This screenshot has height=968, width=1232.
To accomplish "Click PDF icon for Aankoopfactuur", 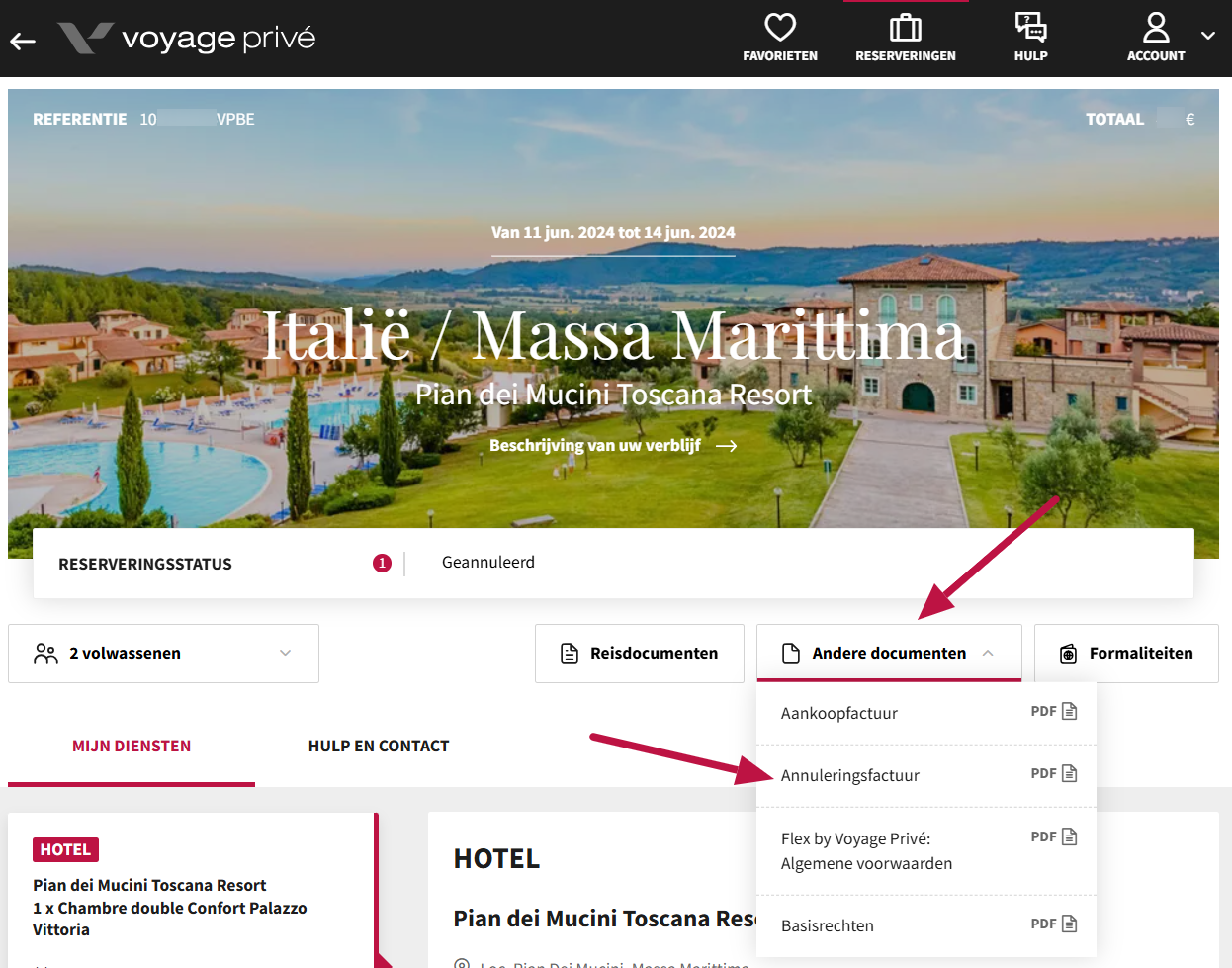I will (1069, 711).
